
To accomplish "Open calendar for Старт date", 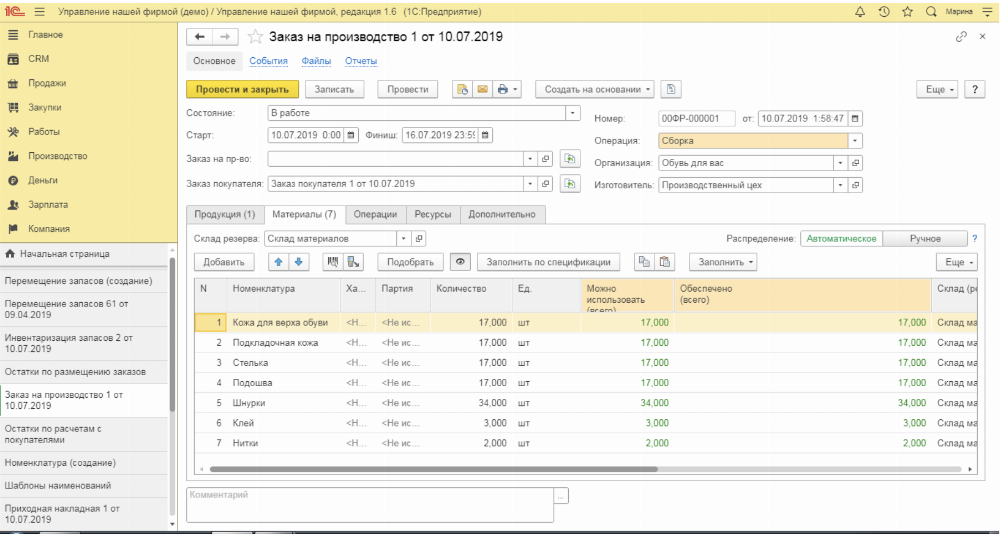I will [x=351, y=135].
